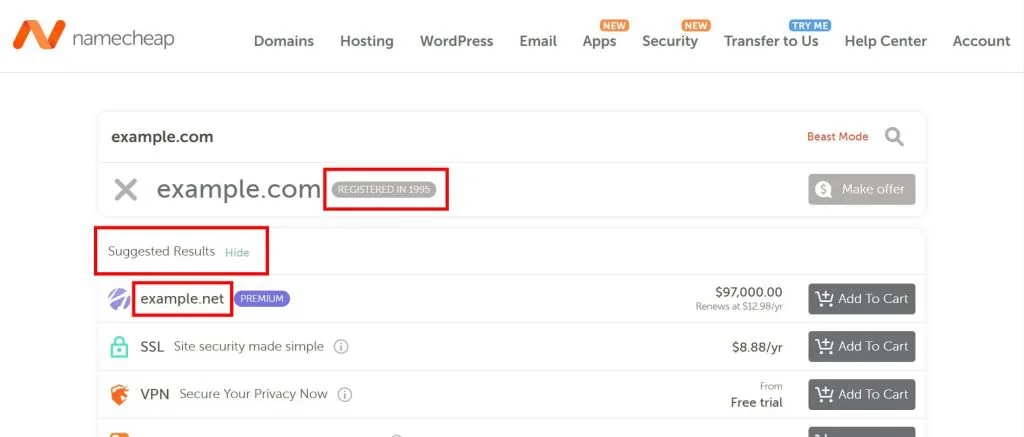
Task: Click the magnifier search icon
Action: (x=894, y=137)
